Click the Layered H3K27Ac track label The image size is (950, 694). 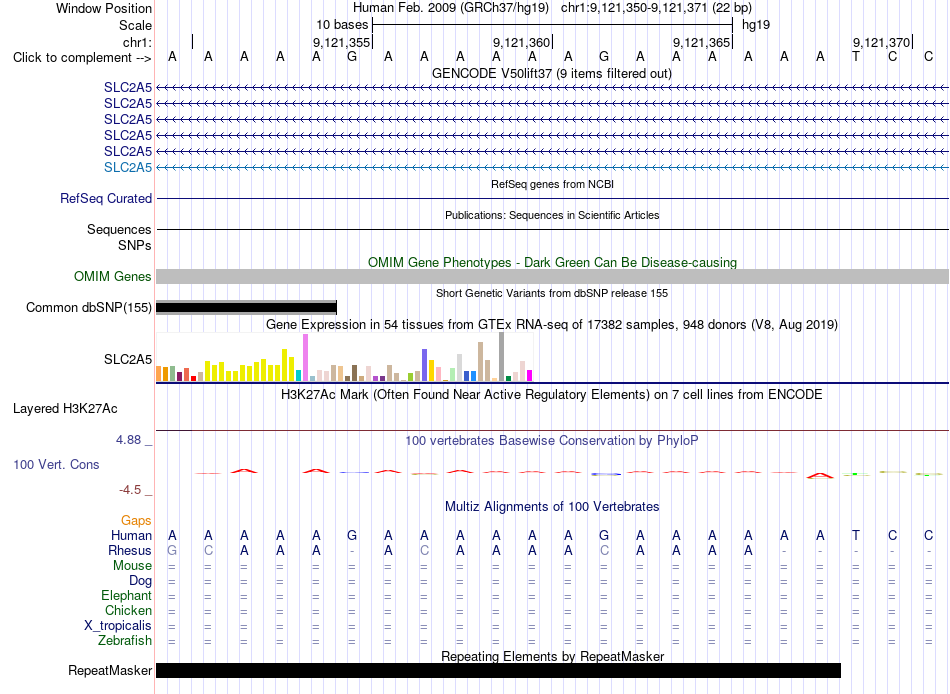click(x=65, y=409)
